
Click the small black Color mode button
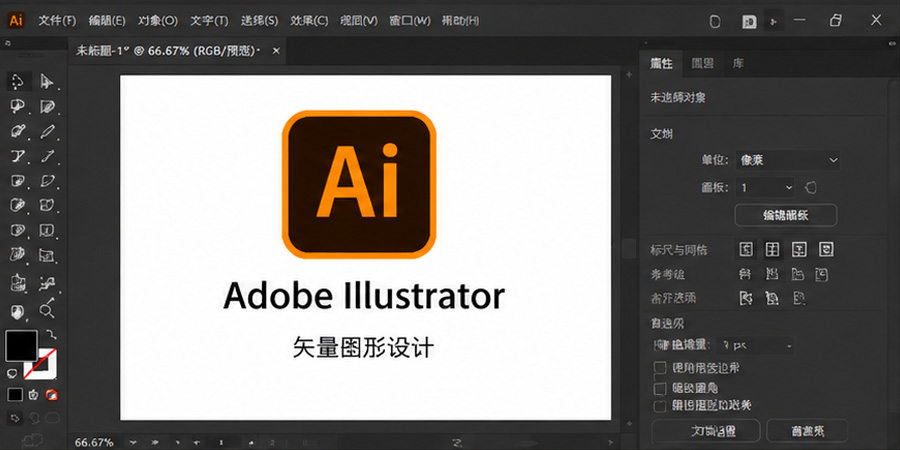15,395
